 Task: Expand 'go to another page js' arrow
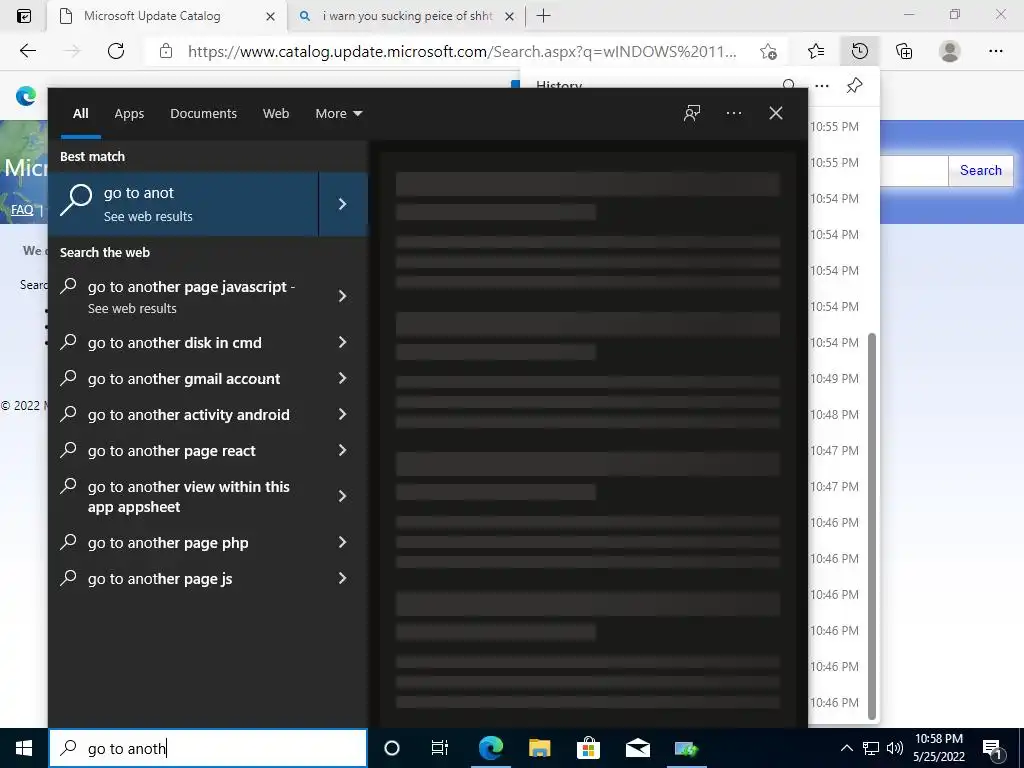[343, 578]
